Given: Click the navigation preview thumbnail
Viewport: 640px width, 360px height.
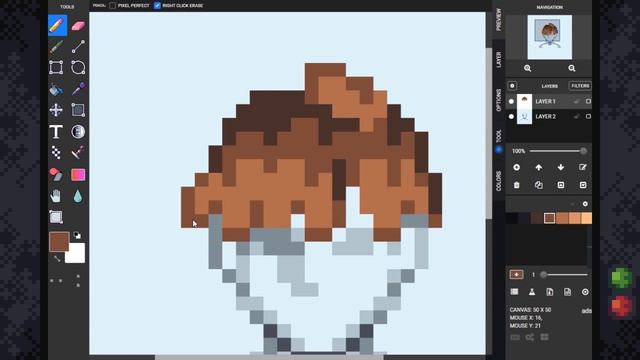Looking at the screenshot, I should (x=549, y=37).
